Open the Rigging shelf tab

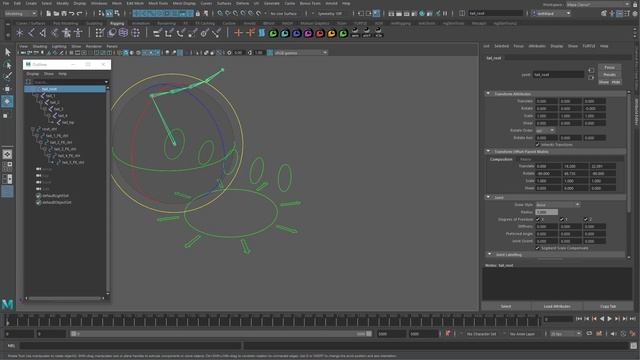click(117, 23)
